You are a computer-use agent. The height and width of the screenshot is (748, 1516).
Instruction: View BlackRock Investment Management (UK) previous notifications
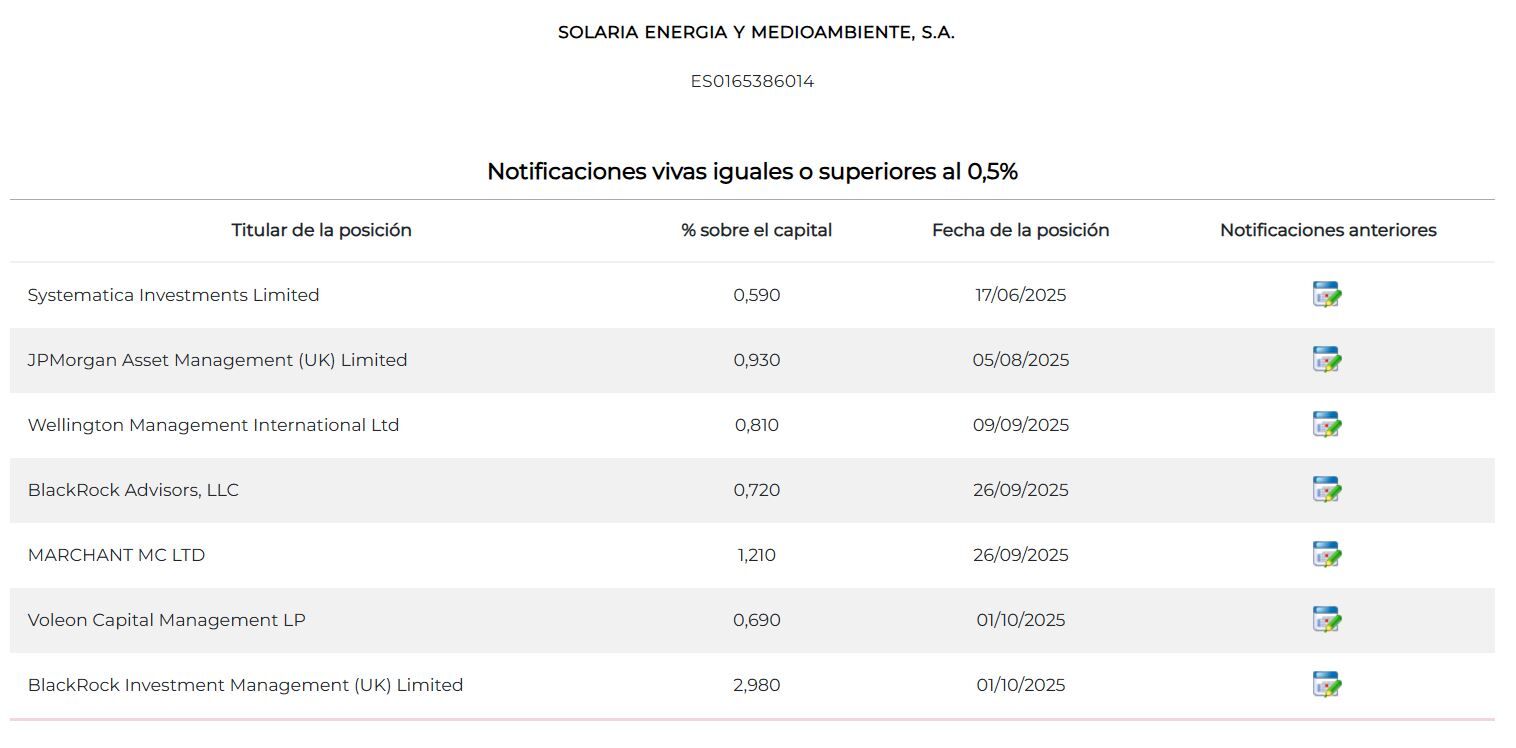click(x=1326, y=685)
